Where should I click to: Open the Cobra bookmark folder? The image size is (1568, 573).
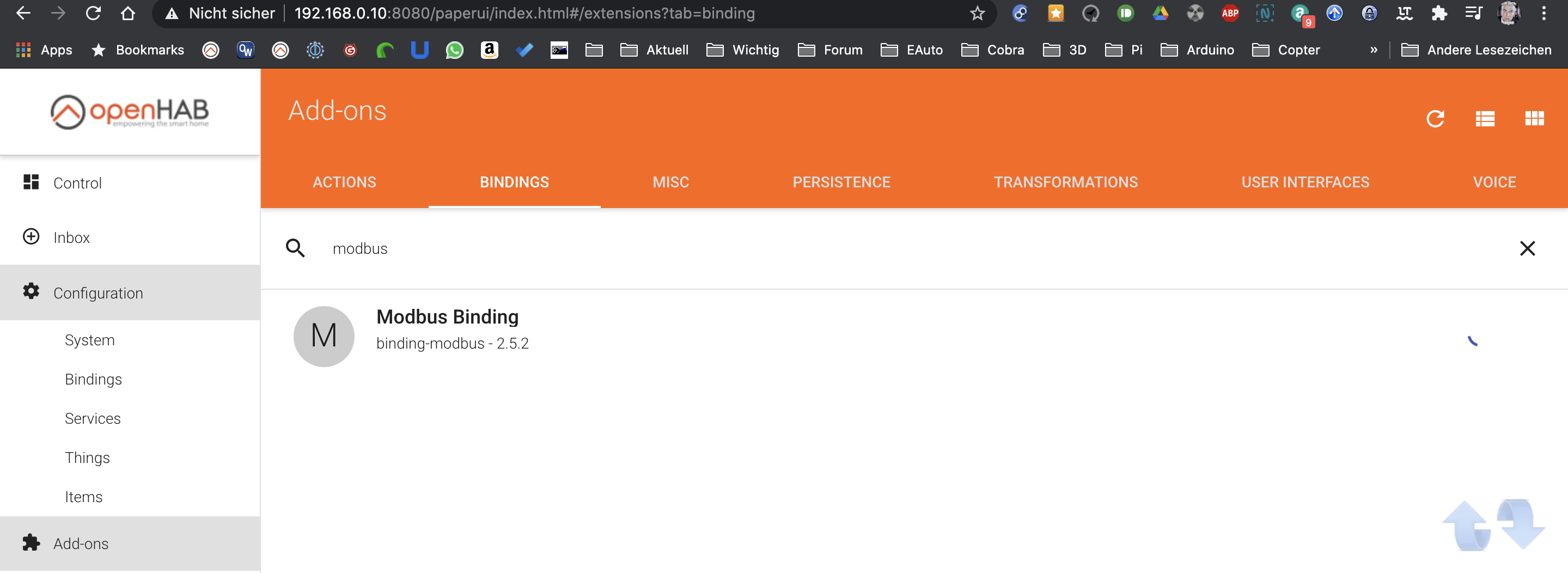click(x=993, y=50)
